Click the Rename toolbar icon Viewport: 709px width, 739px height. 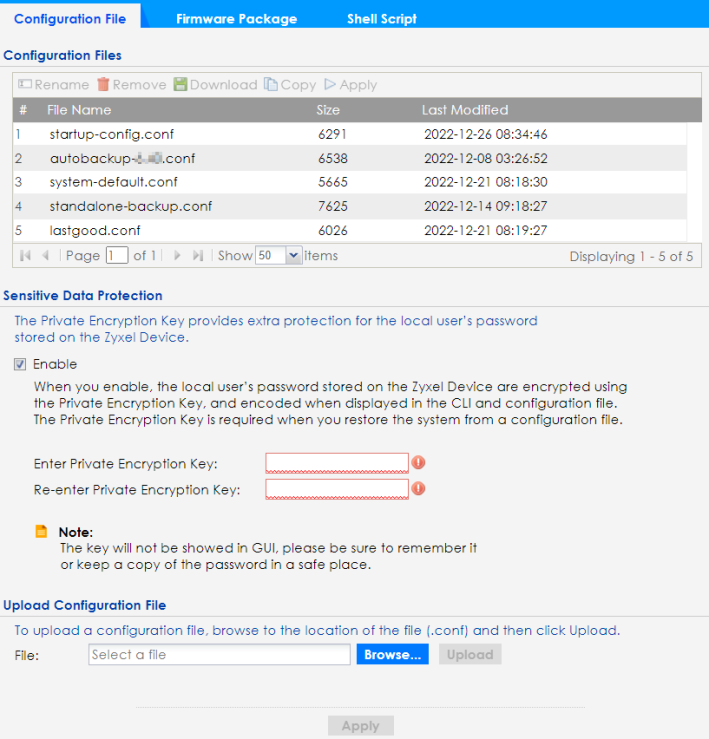26,85
